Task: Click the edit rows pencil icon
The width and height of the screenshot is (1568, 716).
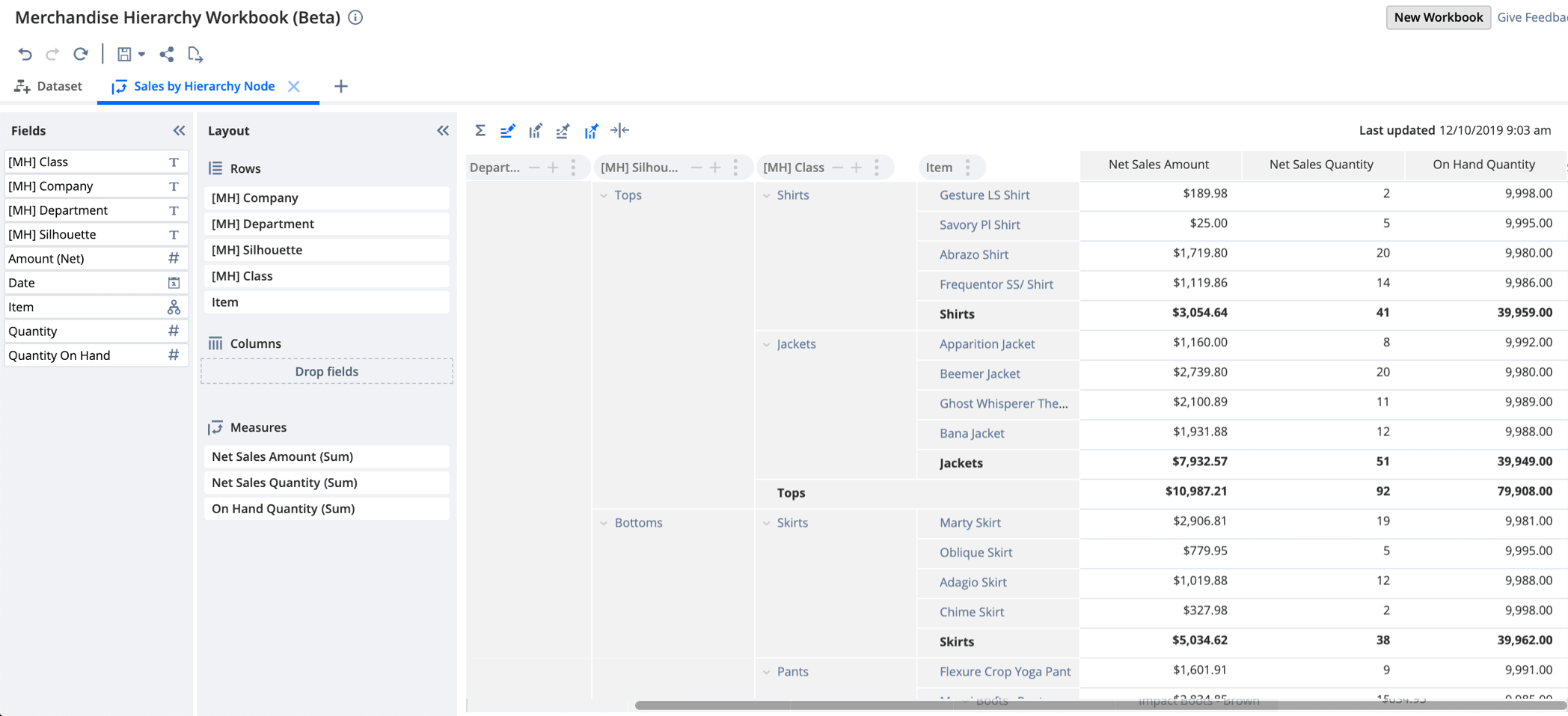Action: (507, 131)
